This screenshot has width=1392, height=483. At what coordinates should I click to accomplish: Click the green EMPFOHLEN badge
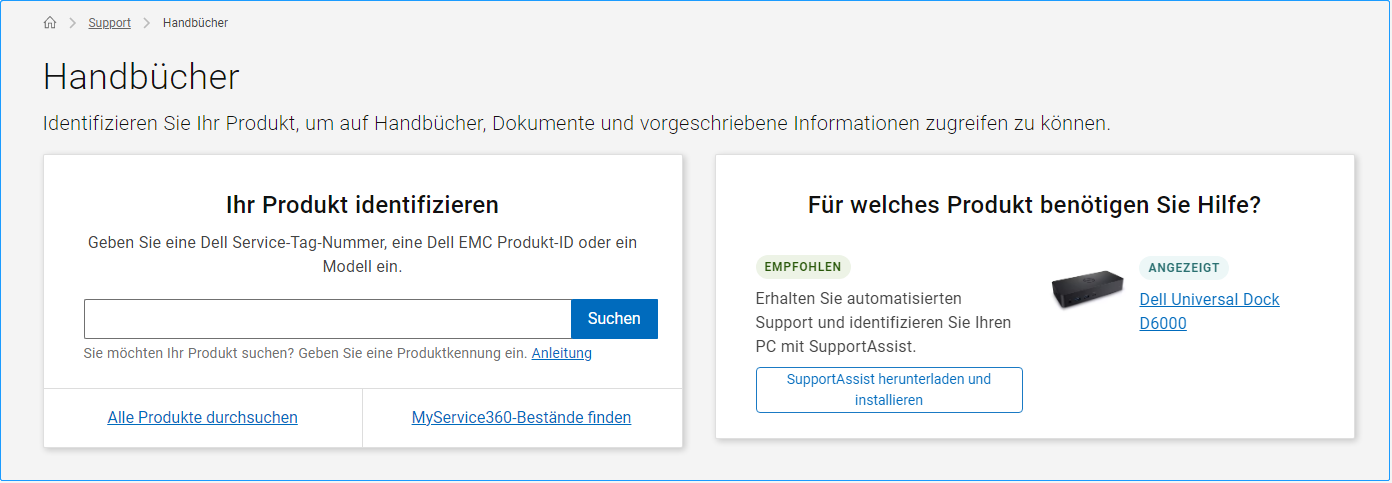[803, 267]
